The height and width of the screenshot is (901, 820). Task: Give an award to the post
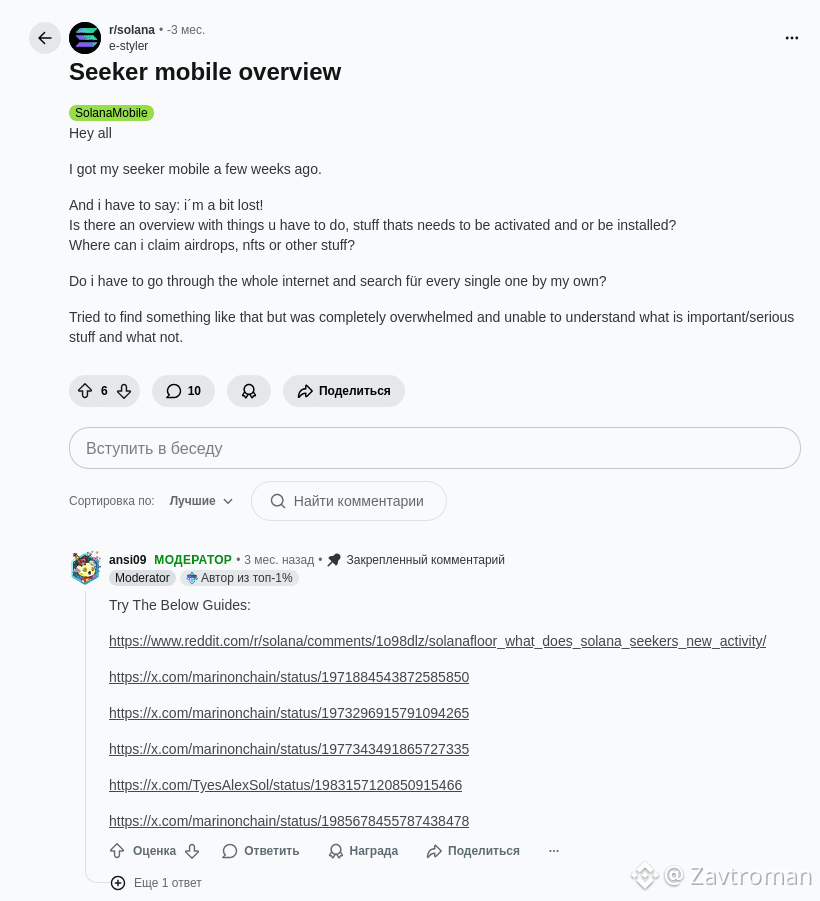pyautogui.click(x=249, y=391)
